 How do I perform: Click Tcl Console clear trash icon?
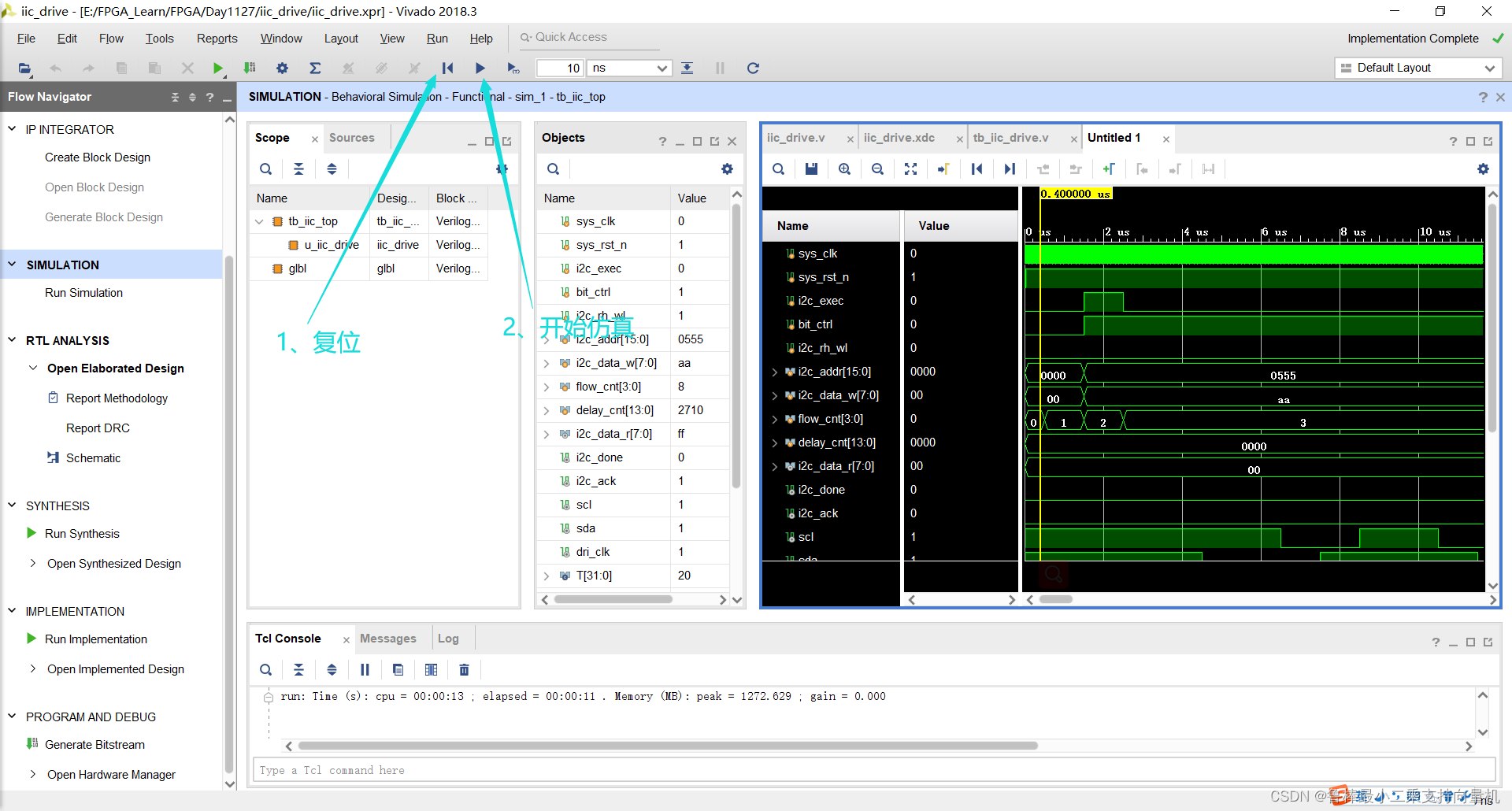point(464,670)
